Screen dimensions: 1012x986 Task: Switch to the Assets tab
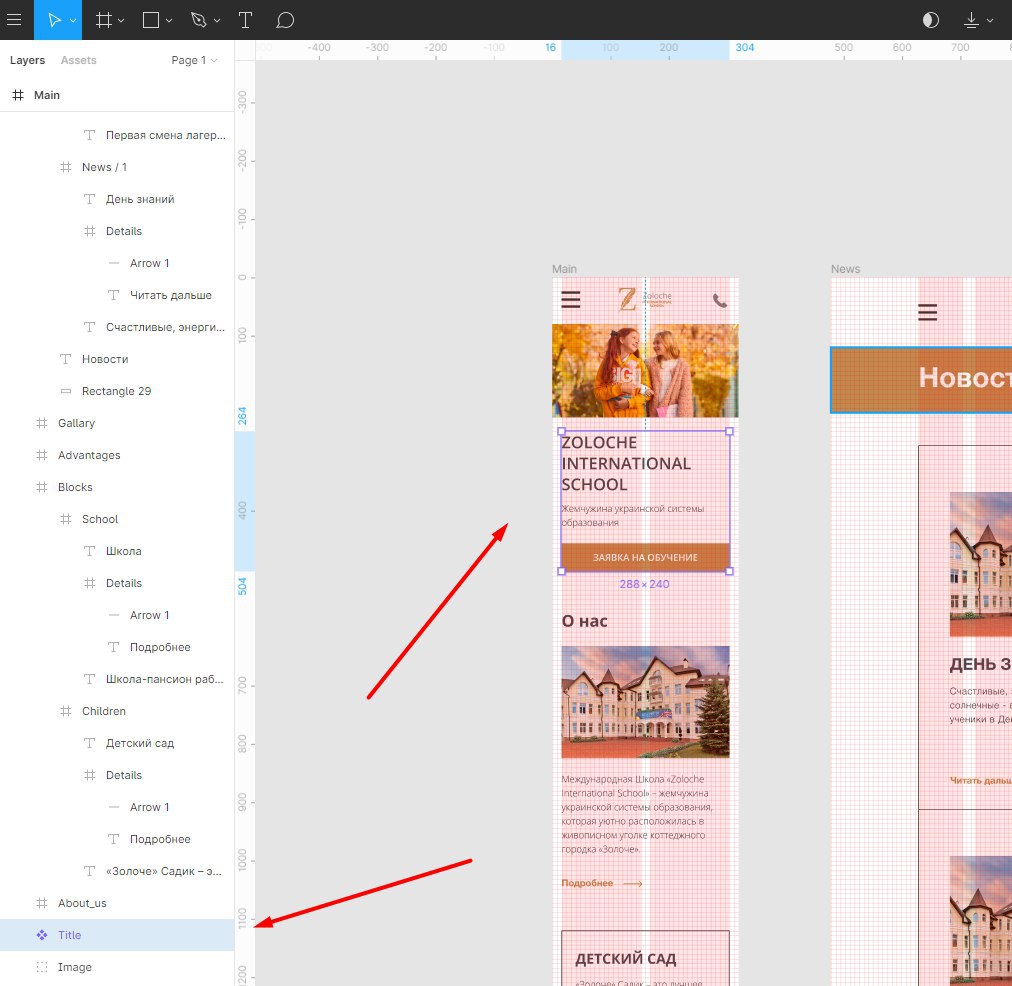(x=78, y=60)
